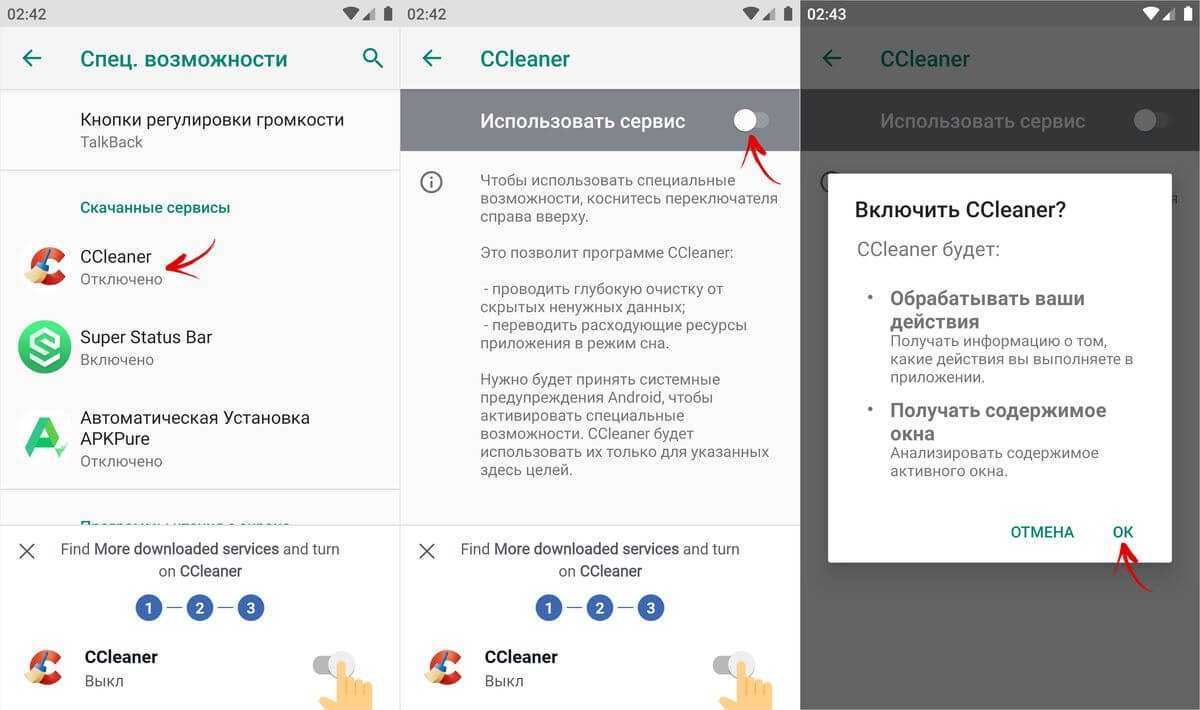Open search in Спец. возможности header
This screenshot has height=710, width=1200.
pyautogui.click(x=373, y=59)
